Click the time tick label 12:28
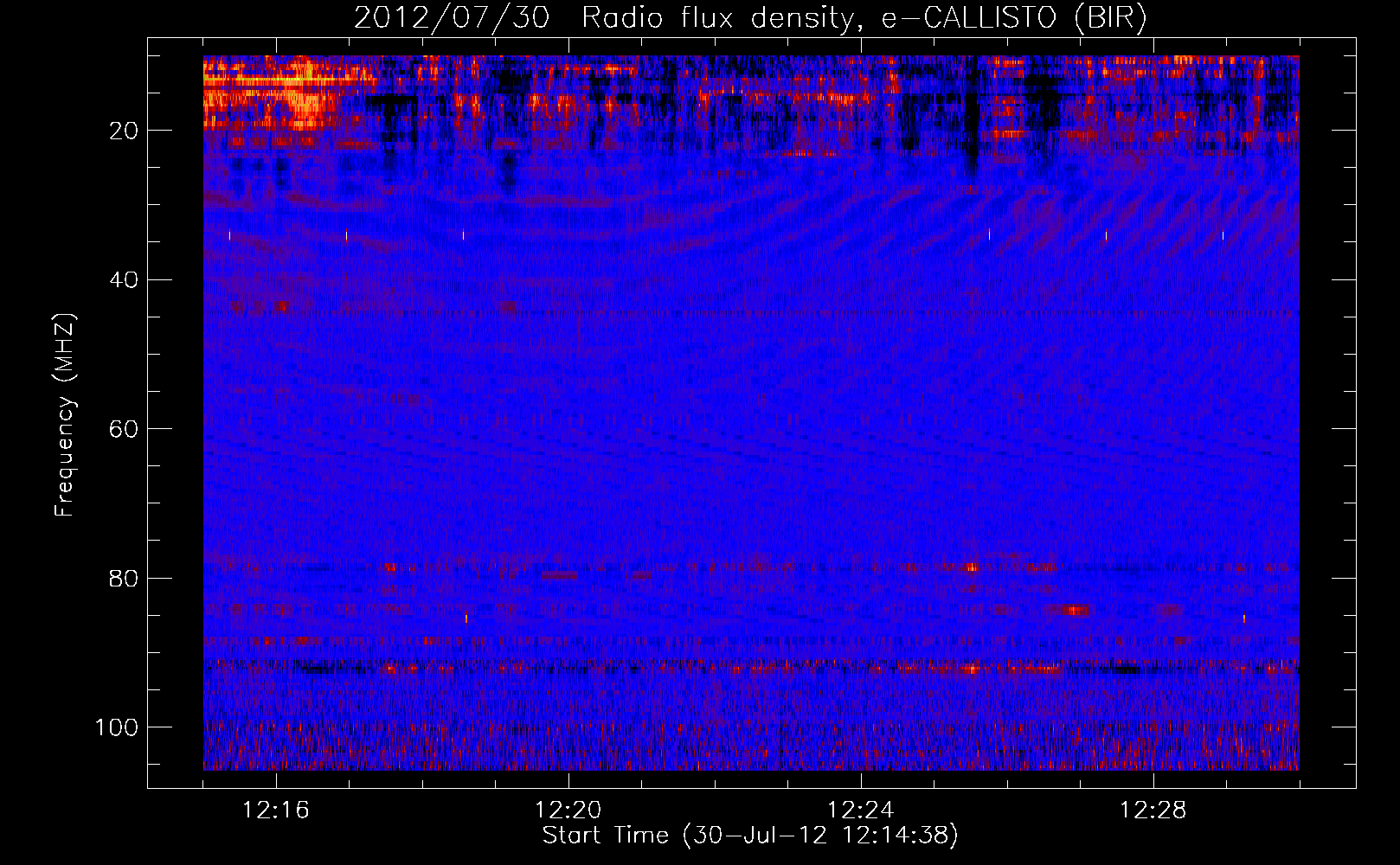The height and width of the screenshot is (865, 1400). pyautogui.click(x=1153, y=811)
